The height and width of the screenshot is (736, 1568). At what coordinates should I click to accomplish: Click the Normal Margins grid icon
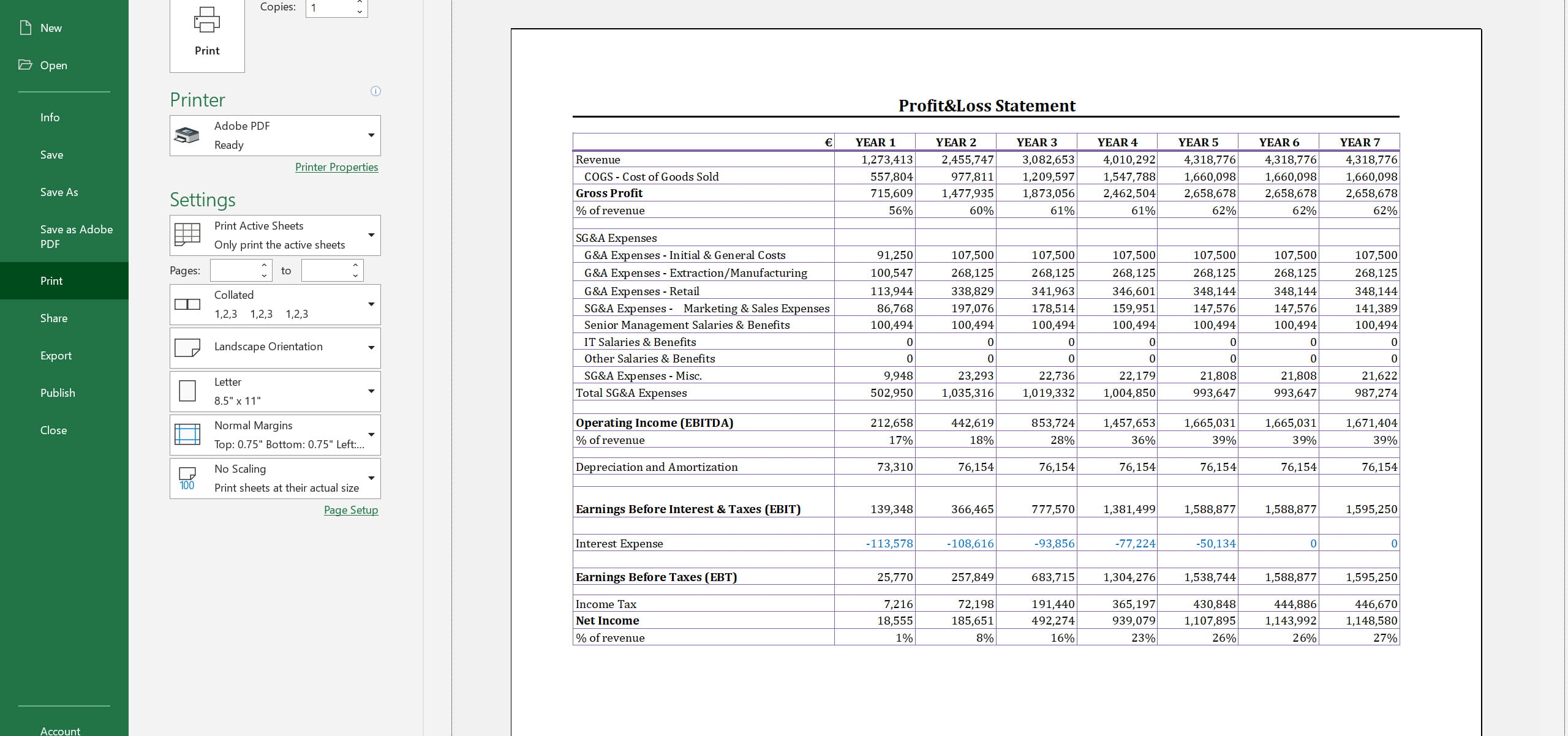click(187, 434)
